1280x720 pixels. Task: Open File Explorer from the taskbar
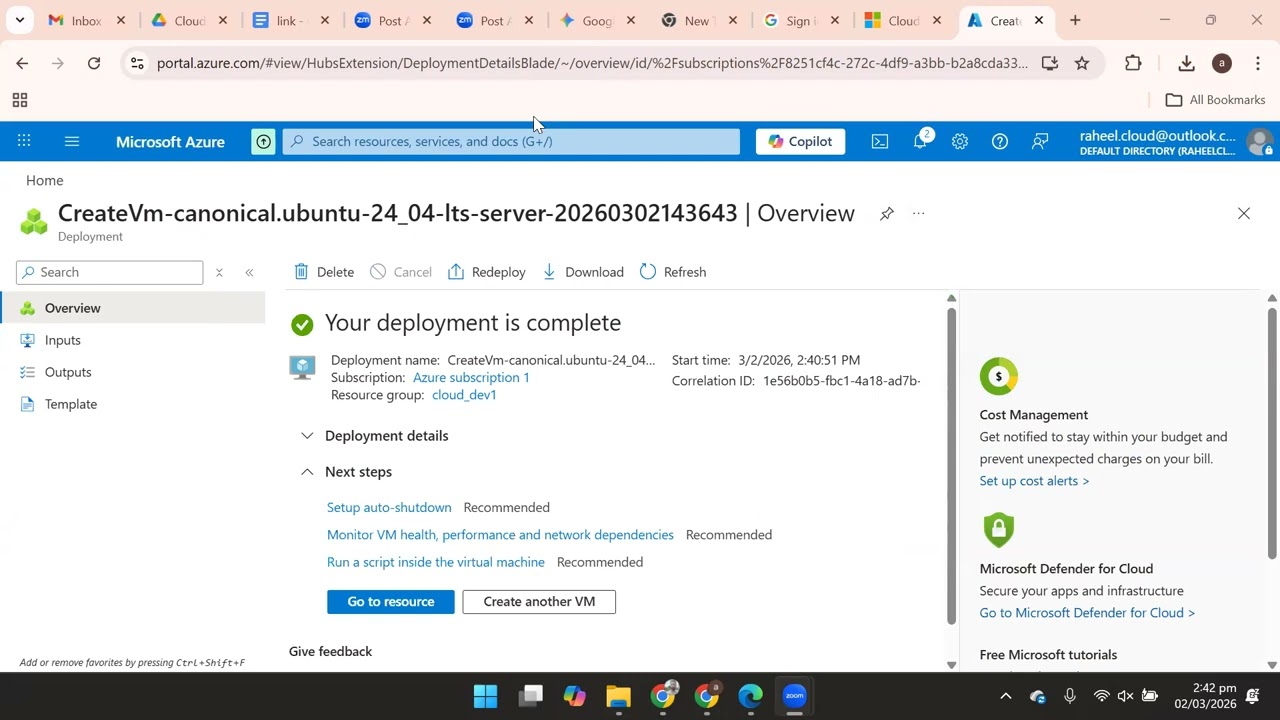pos(619,696)
